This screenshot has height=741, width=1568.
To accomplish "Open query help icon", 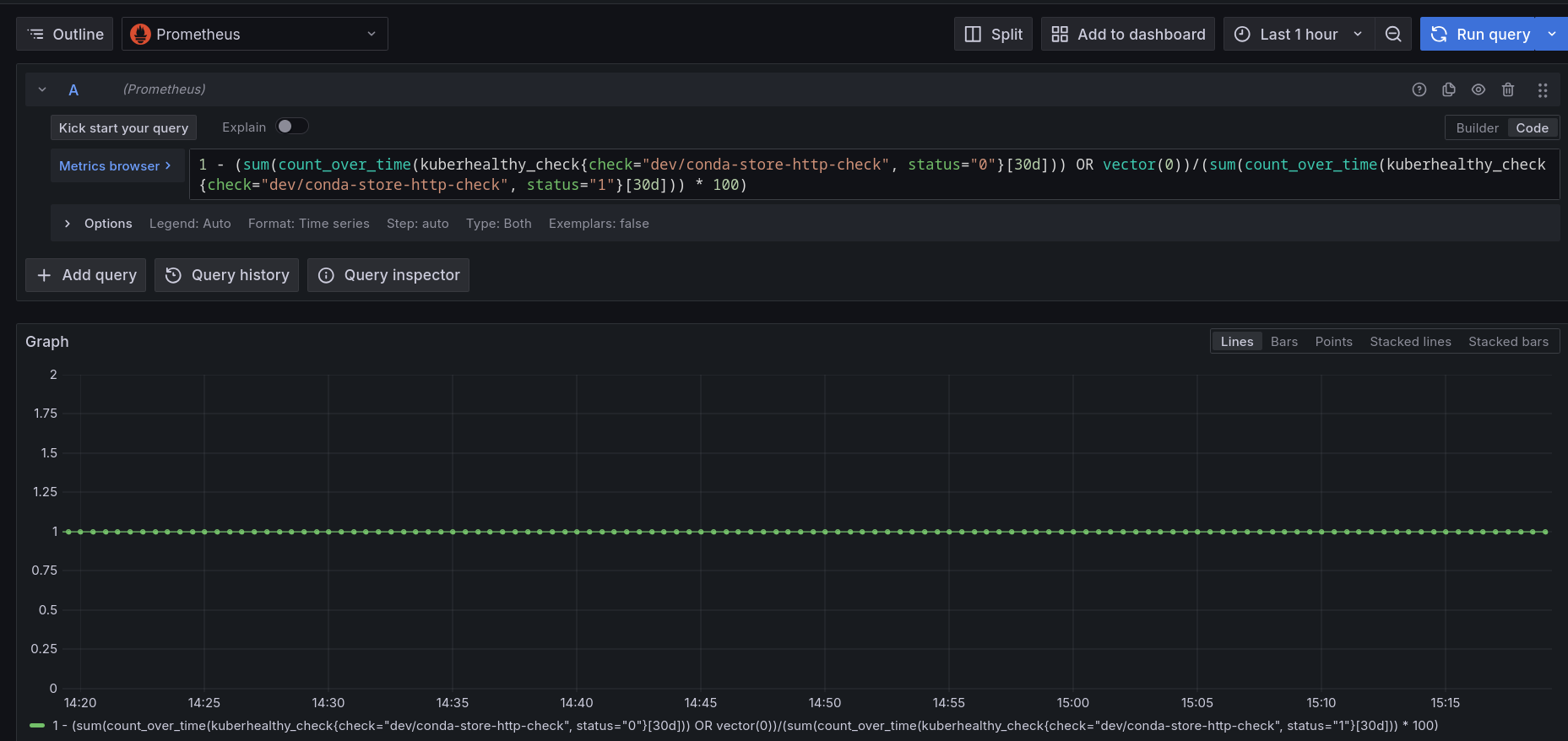I will tap(1419, 89).
